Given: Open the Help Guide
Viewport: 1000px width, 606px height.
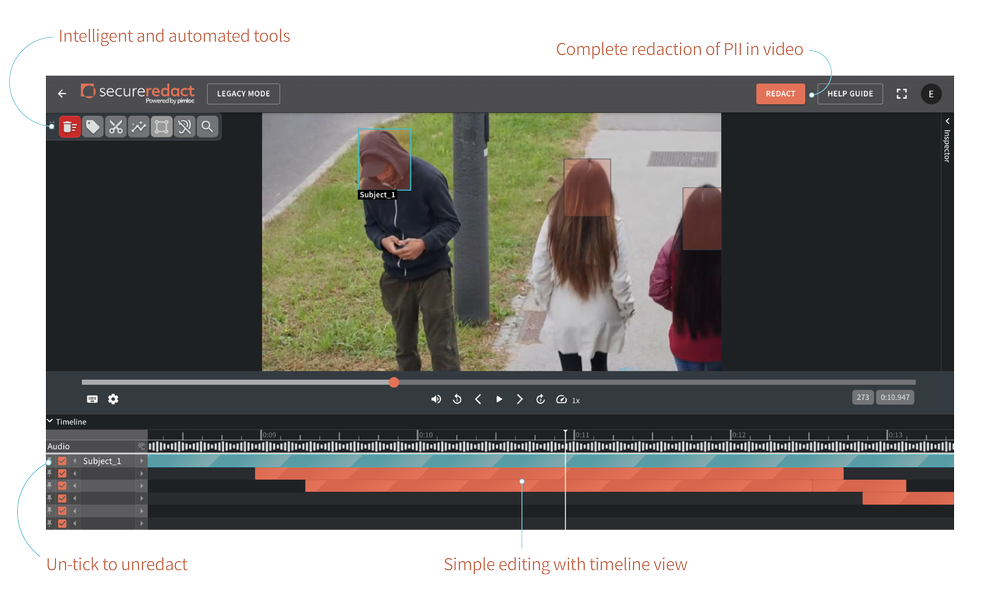Looking at the screenshot, I should pyautogui.click(x=849, y=93).
